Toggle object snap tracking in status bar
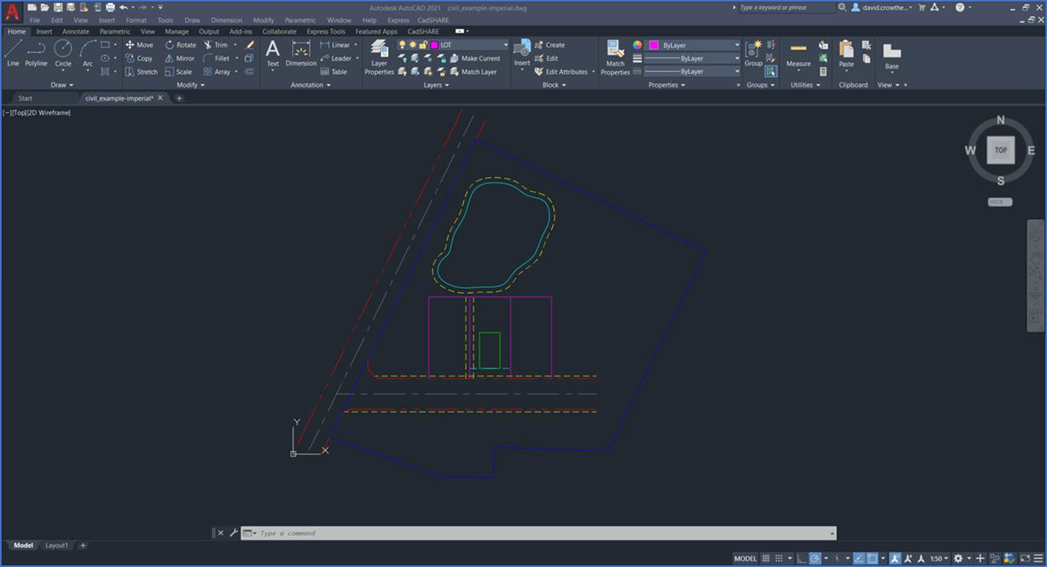 859,558
